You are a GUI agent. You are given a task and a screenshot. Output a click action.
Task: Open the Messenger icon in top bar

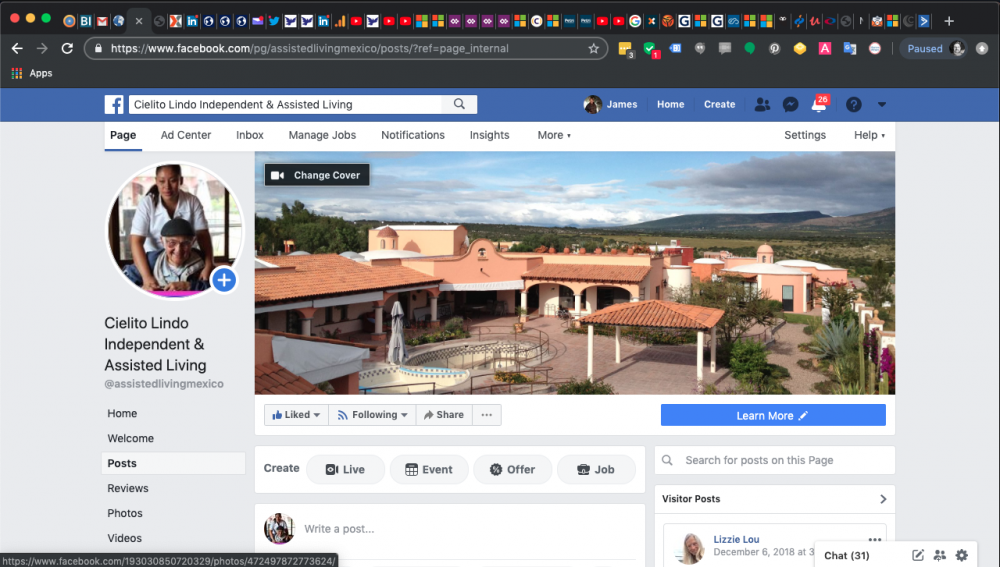[x=790, y=104]
